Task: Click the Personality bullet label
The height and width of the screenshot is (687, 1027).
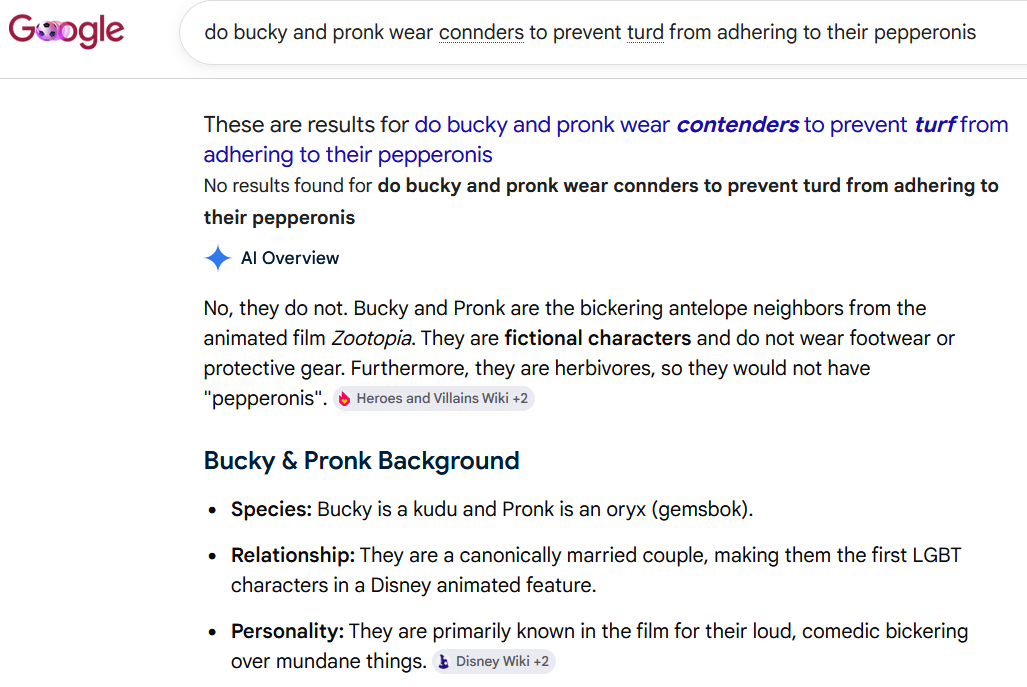Action: pos(287,631)
